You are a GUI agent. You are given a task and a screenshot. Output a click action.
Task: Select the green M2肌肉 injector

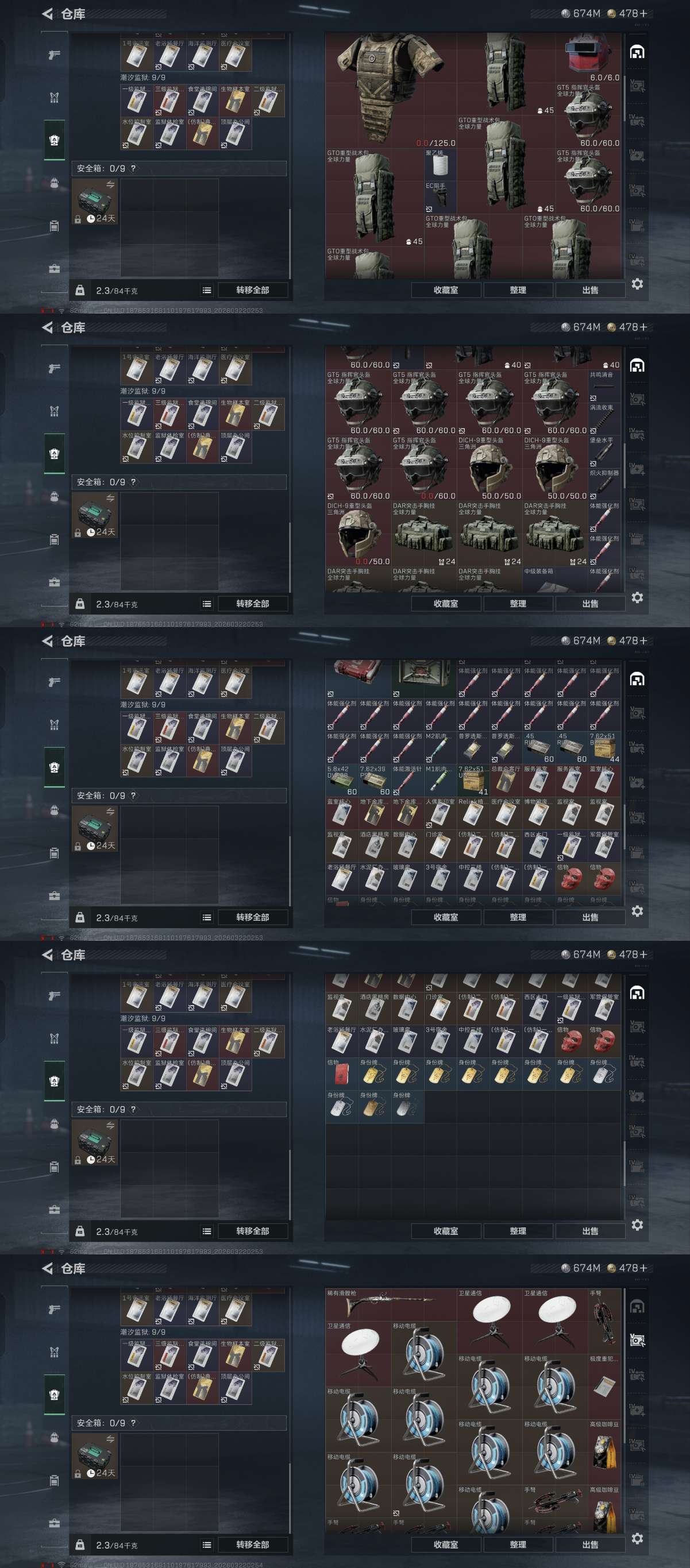coord(440,747)
